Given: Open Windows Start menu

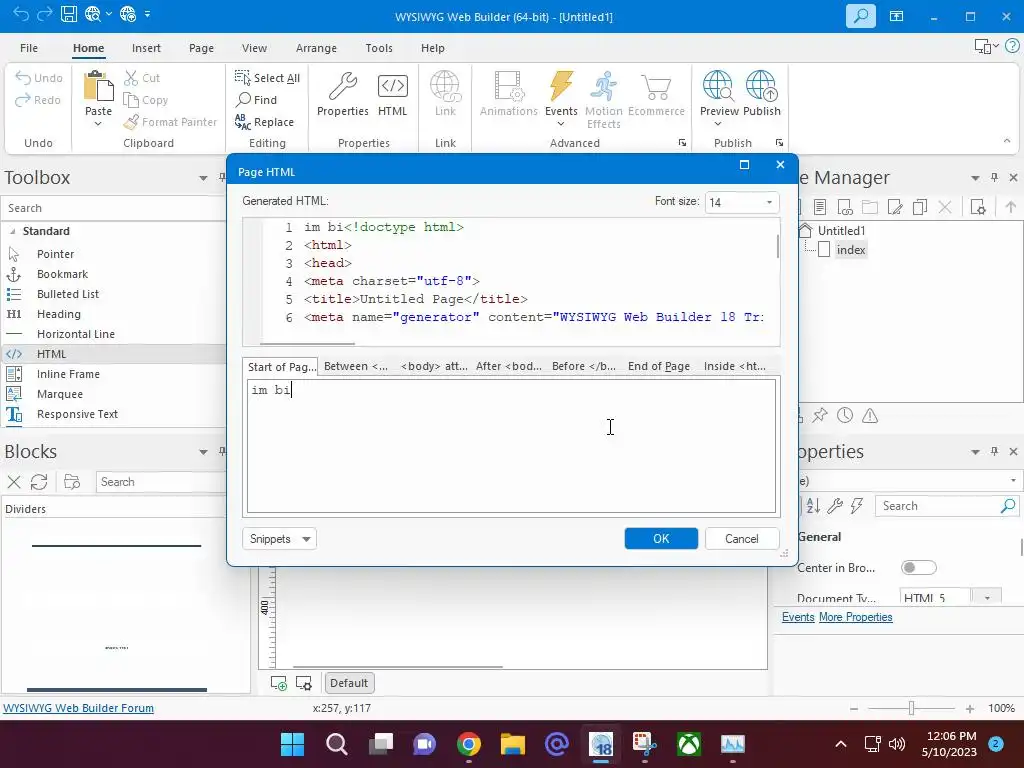Looking at the screenshot, I should [x=293, y=744].
